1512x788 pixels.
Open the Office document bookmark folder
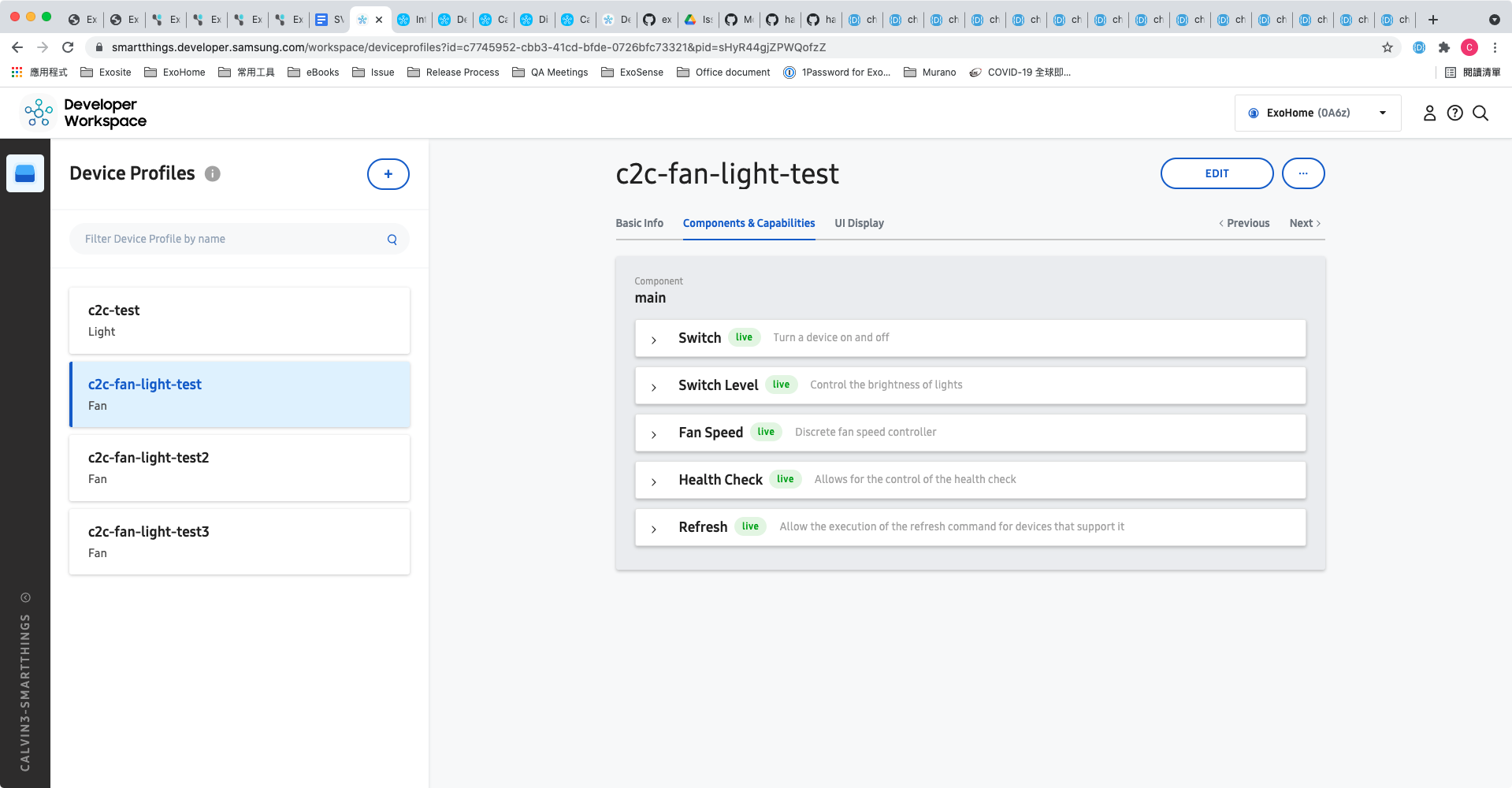[724, 72]
